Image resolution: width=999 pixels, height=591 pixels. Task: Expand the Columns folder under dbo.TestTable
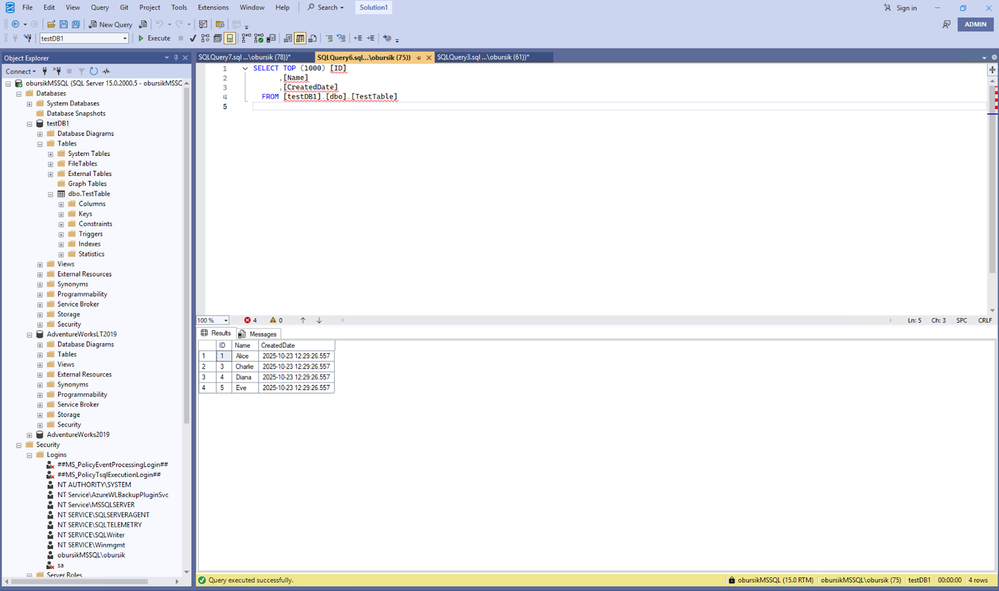[61, 204]
